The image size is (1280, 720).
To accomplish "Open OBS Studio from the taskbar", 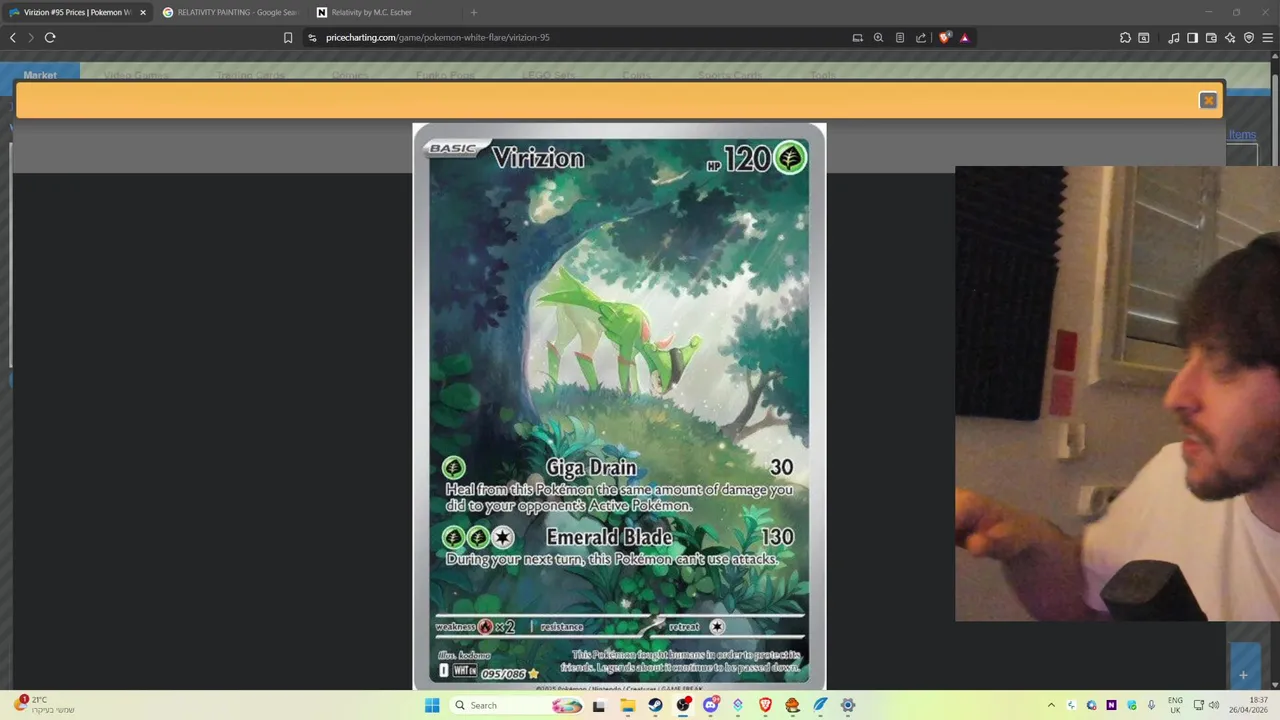I will pyautogui.click(x=683, y=705).
